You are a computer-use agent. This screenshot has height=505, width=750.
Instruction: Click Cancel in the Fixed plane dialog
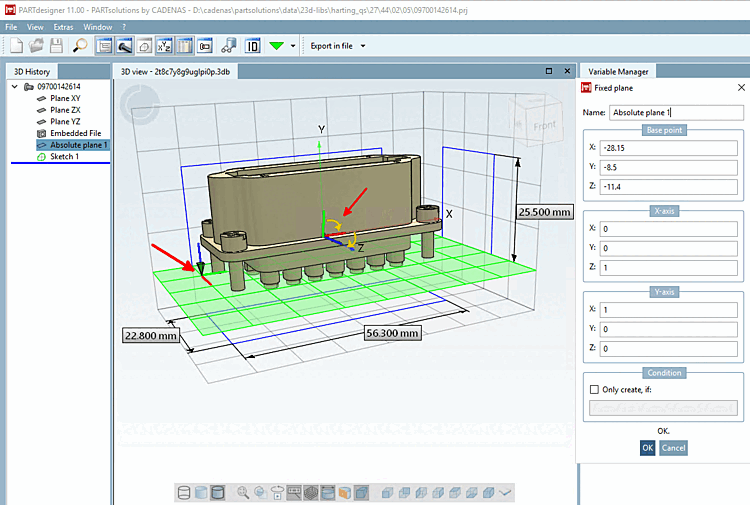tap(674, 447)
